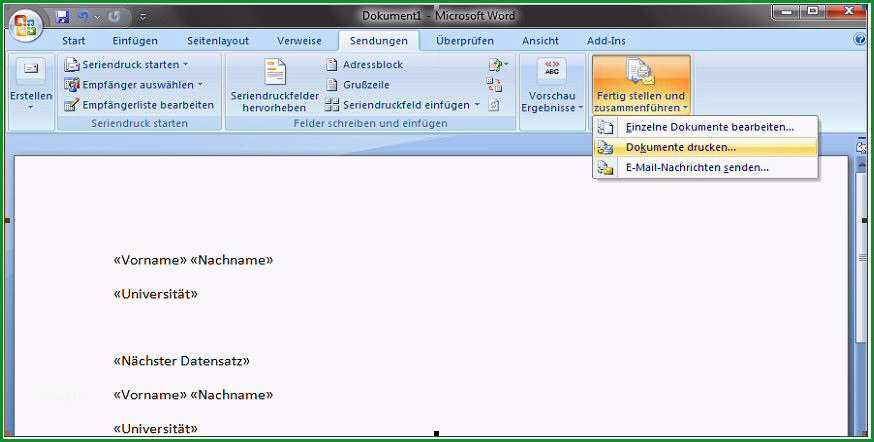Click the first «Vorname» merge field
Screen dimensions: 874x442
click(150, 260)
